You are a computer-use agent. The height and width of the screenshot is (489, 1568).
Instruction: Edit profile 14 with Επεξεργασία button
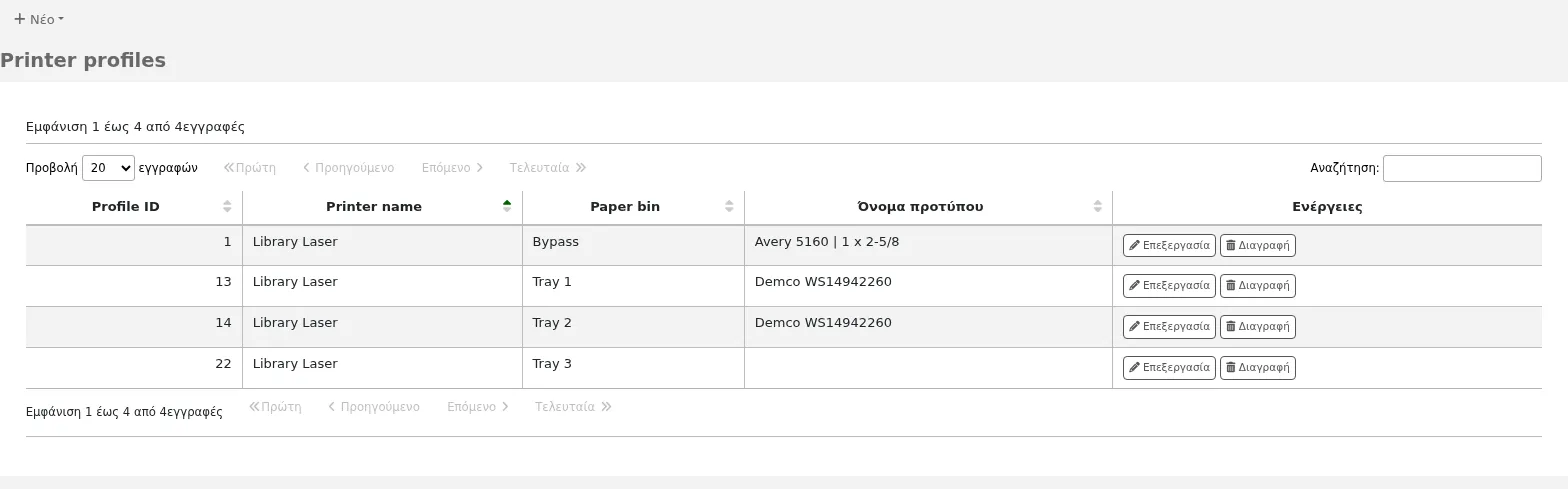[x=1169, y=327]
